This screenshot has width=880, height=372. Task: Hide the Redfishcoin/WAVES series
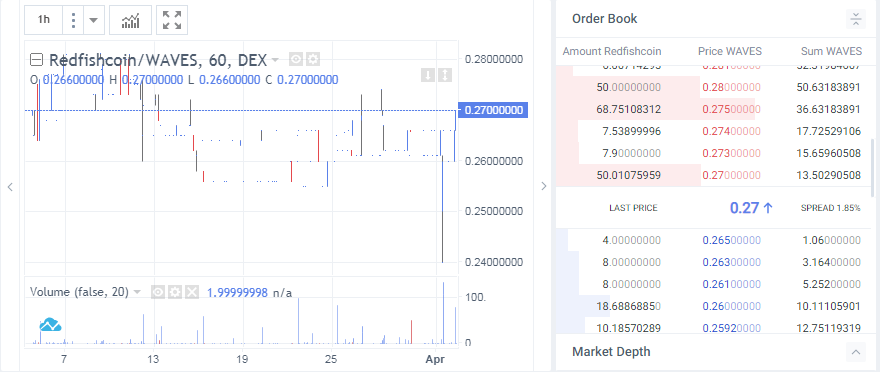(296, 59)
